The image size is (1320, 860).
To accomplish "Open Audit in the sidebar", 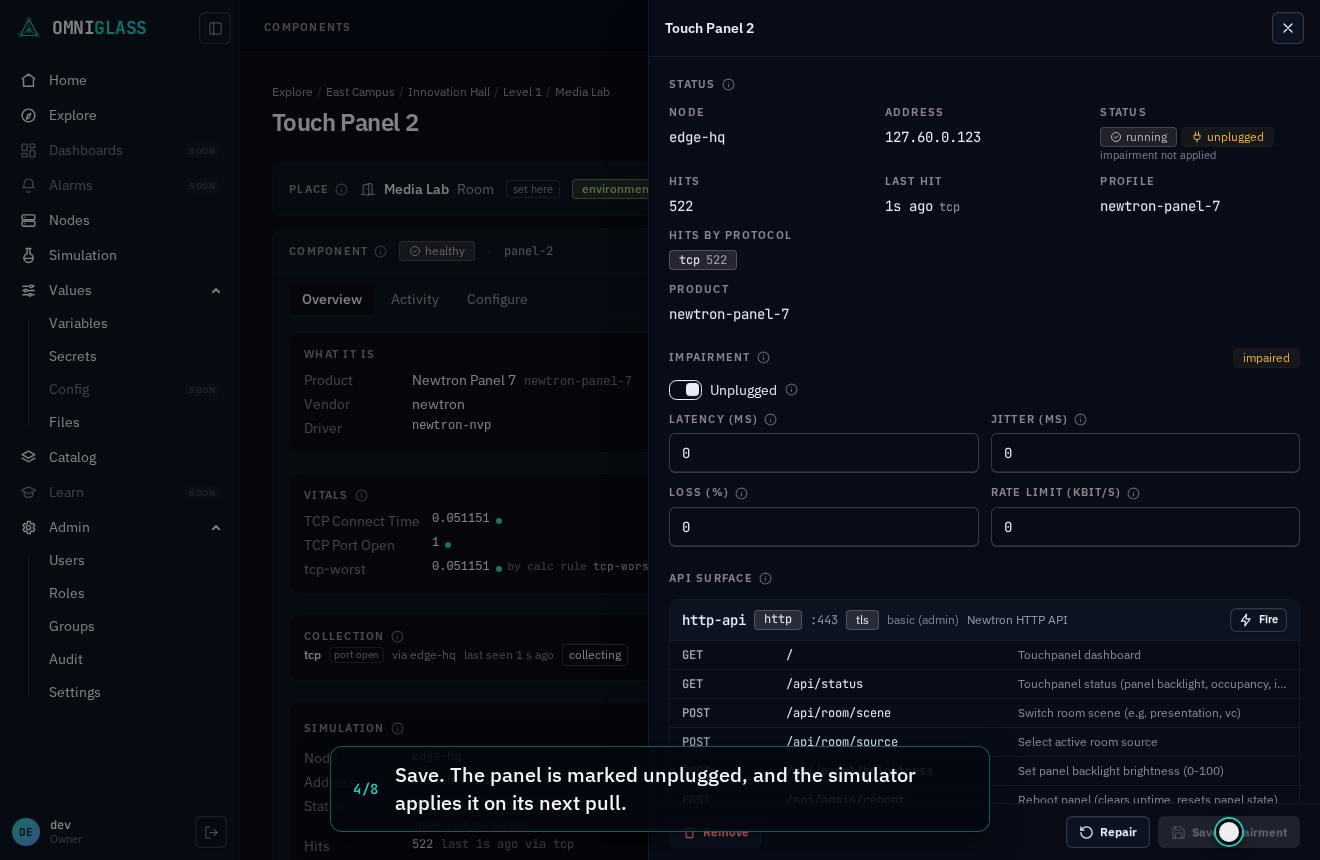I will (x=66, y=659).
